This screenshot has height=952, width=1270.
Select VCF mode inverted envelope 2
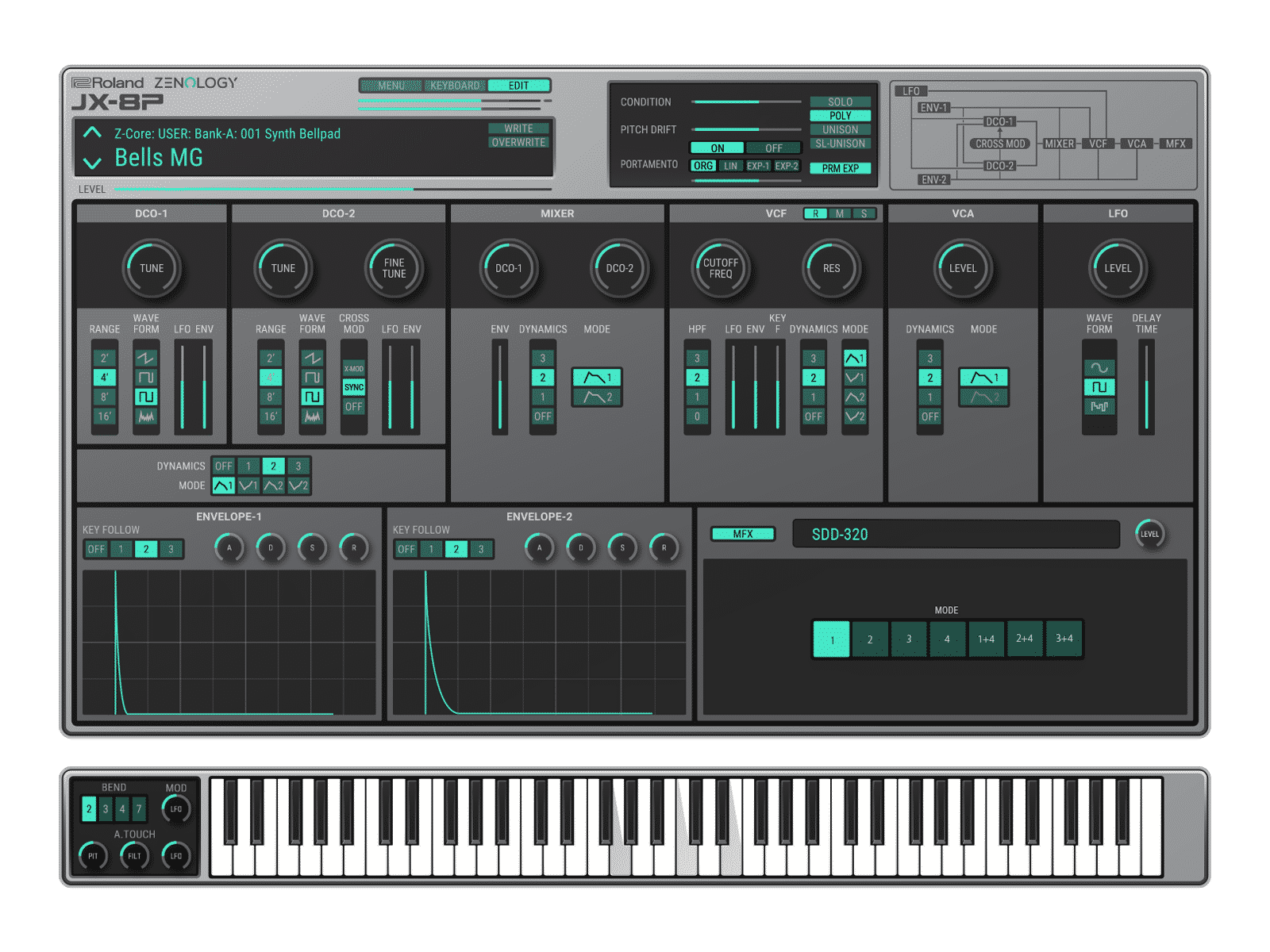coord(855,416)
